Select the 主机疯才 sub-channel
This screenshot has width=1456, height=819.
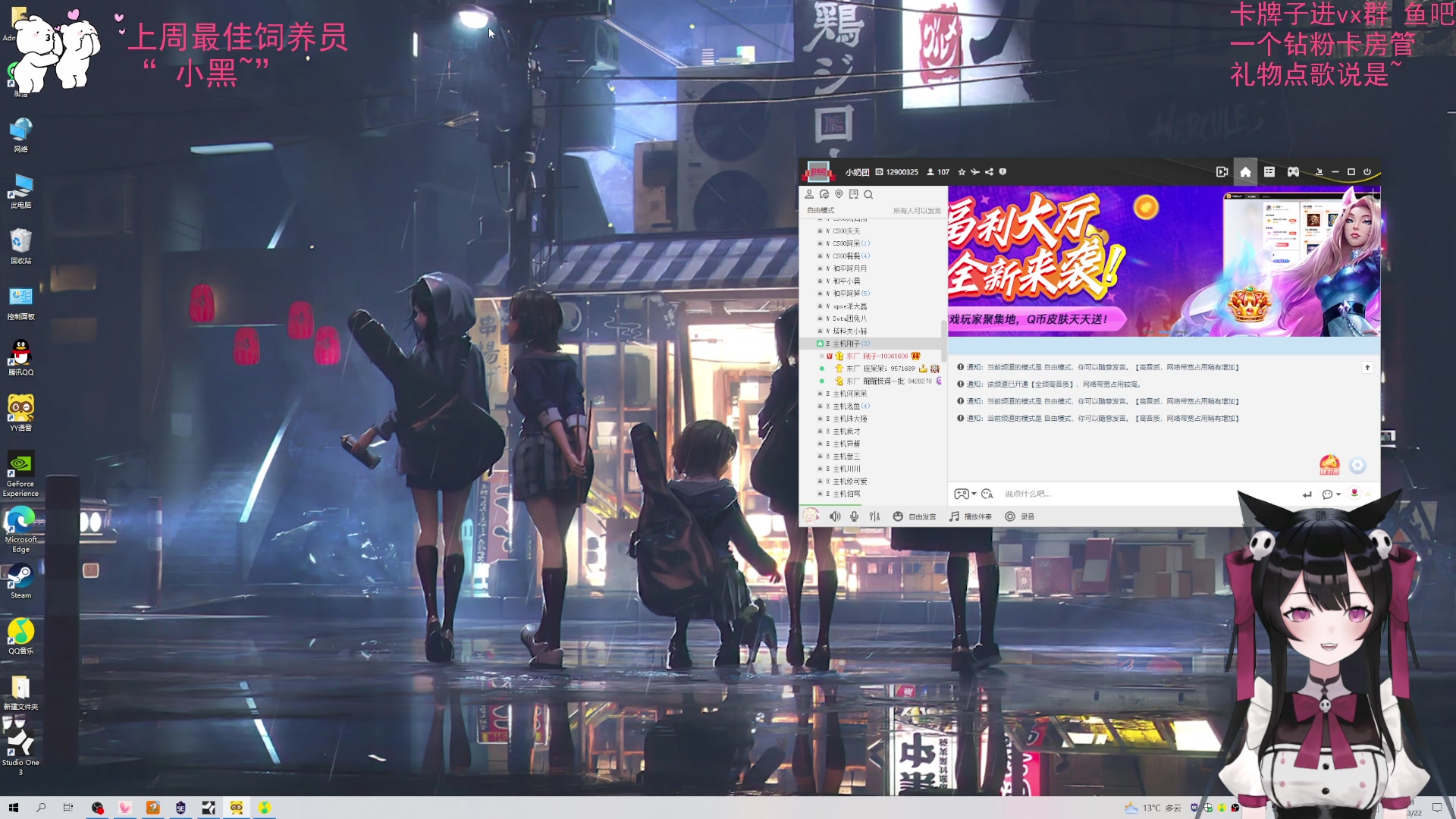pos(846,431)
